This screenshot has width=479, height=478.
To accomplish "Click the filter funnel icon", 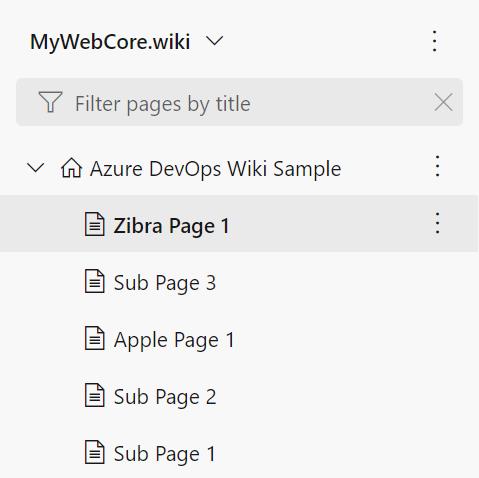I will point(50,102).
